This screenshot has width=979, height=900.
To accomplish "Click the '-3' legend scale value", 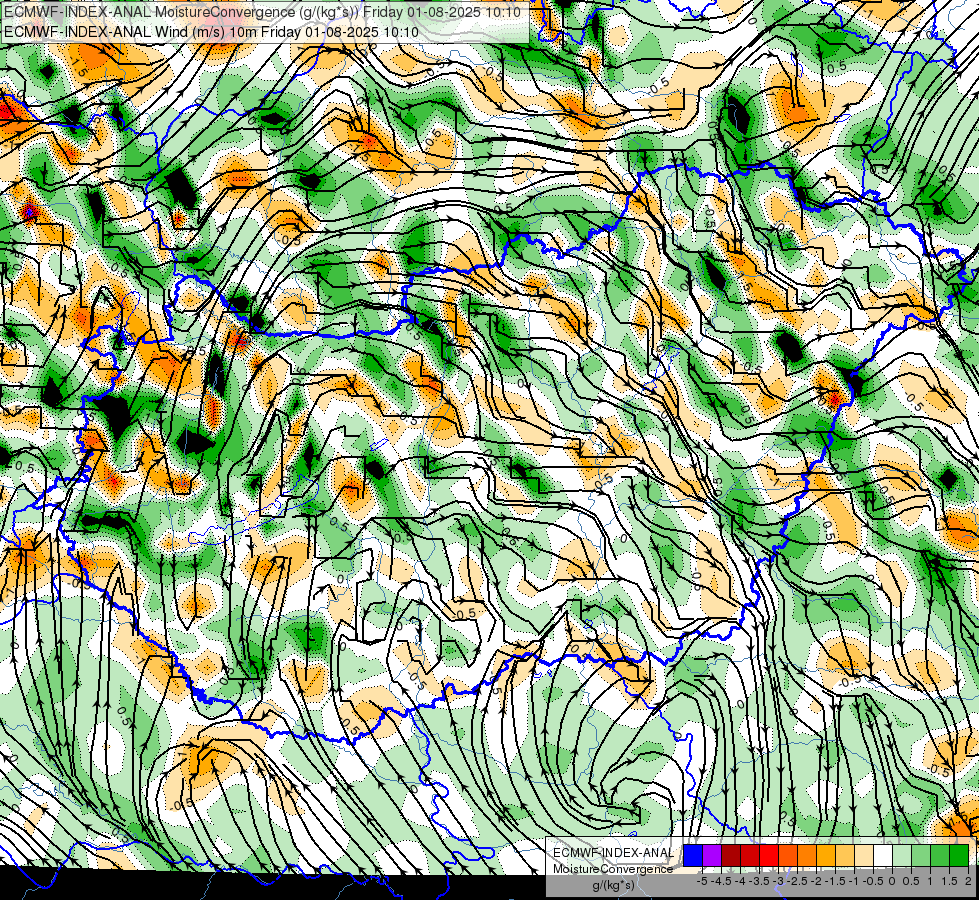I will coord(779,881).
